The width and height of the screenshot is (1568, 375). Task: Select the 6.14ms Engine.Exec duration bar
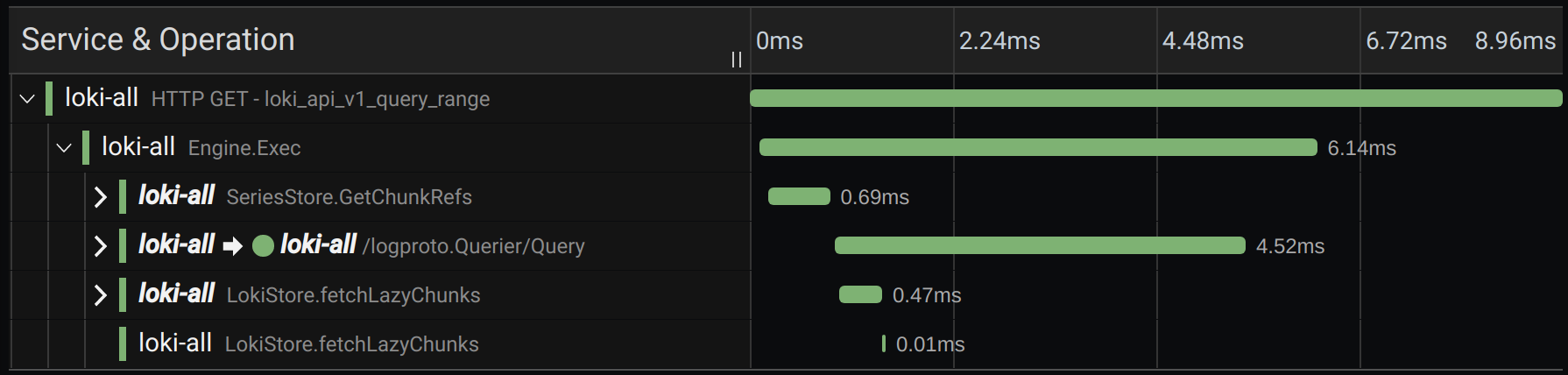point(1037,148)
